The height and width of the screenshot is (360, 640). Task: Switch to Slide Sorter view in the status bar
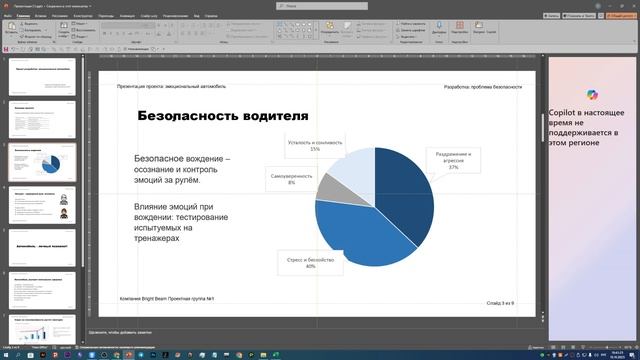click(563, 347)
